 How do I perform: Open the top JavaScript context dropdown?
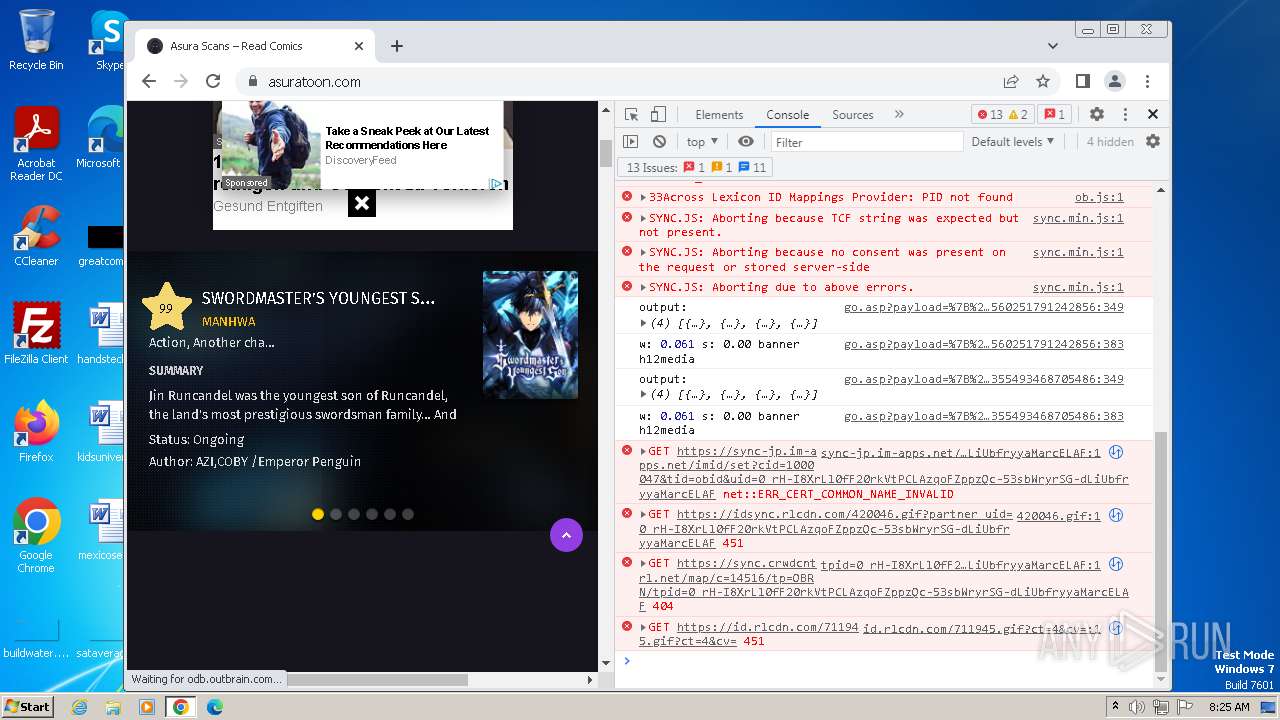pos(702,142)
